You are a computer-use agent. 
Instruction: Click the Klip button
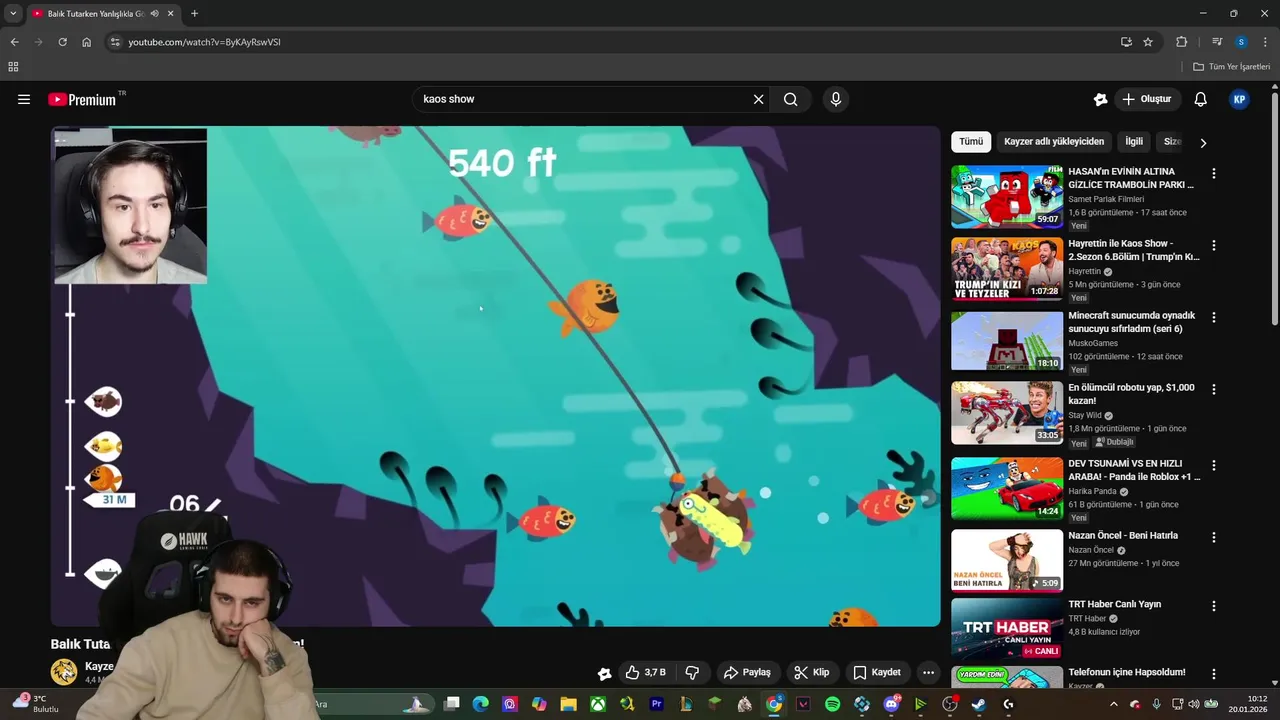click(x=812, y=672)
